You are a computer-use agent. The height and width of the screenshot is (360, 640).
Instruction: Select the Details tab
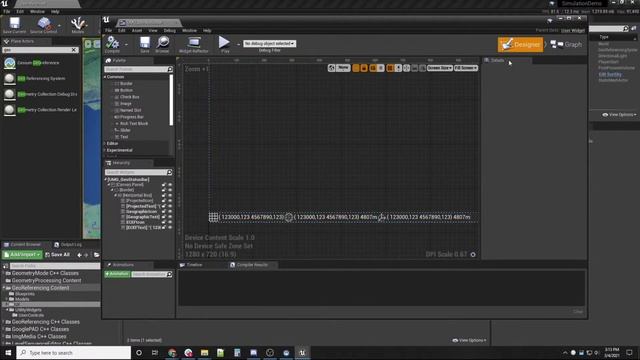point(497,60)
